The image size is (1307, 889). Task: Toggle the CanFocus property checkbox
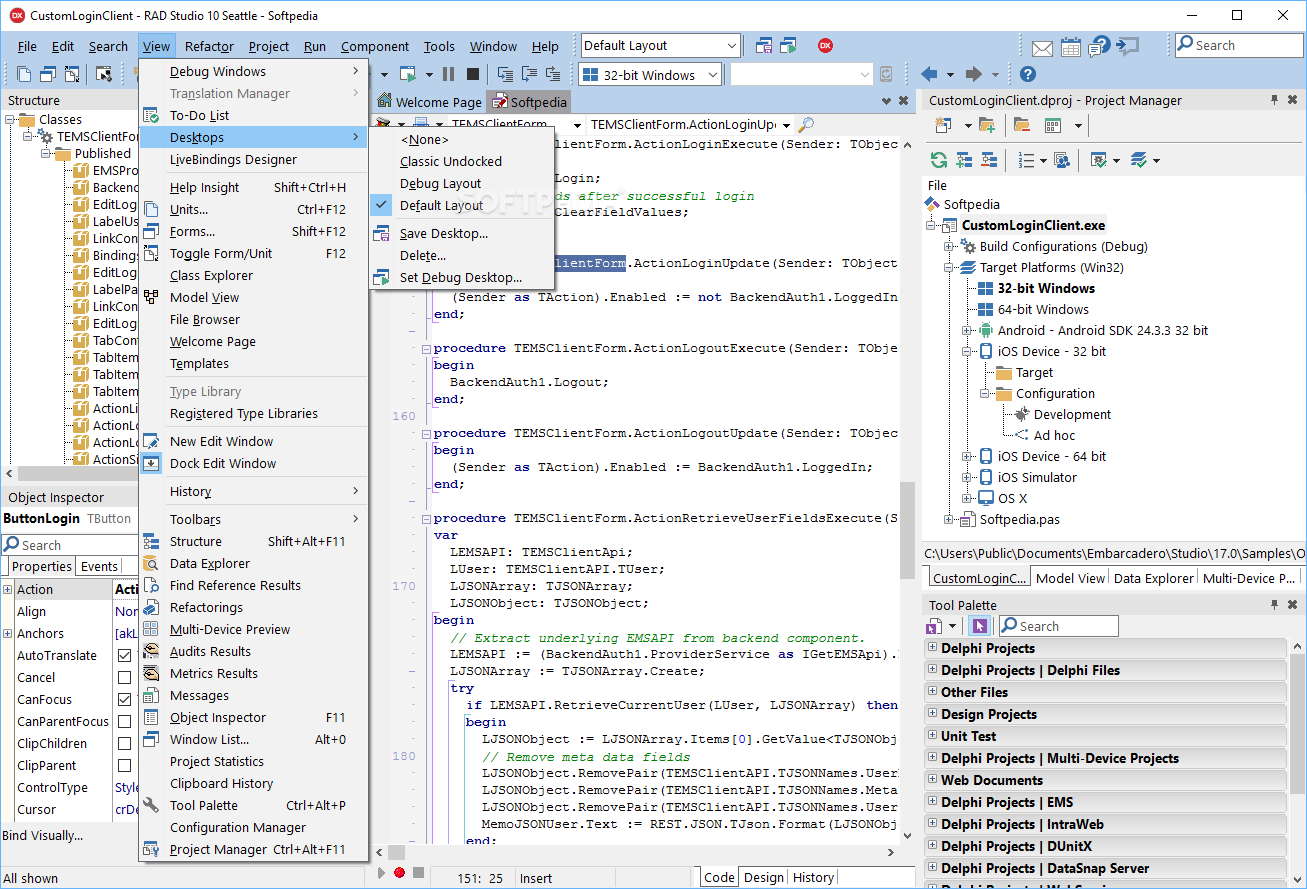[x=125, y=700]
